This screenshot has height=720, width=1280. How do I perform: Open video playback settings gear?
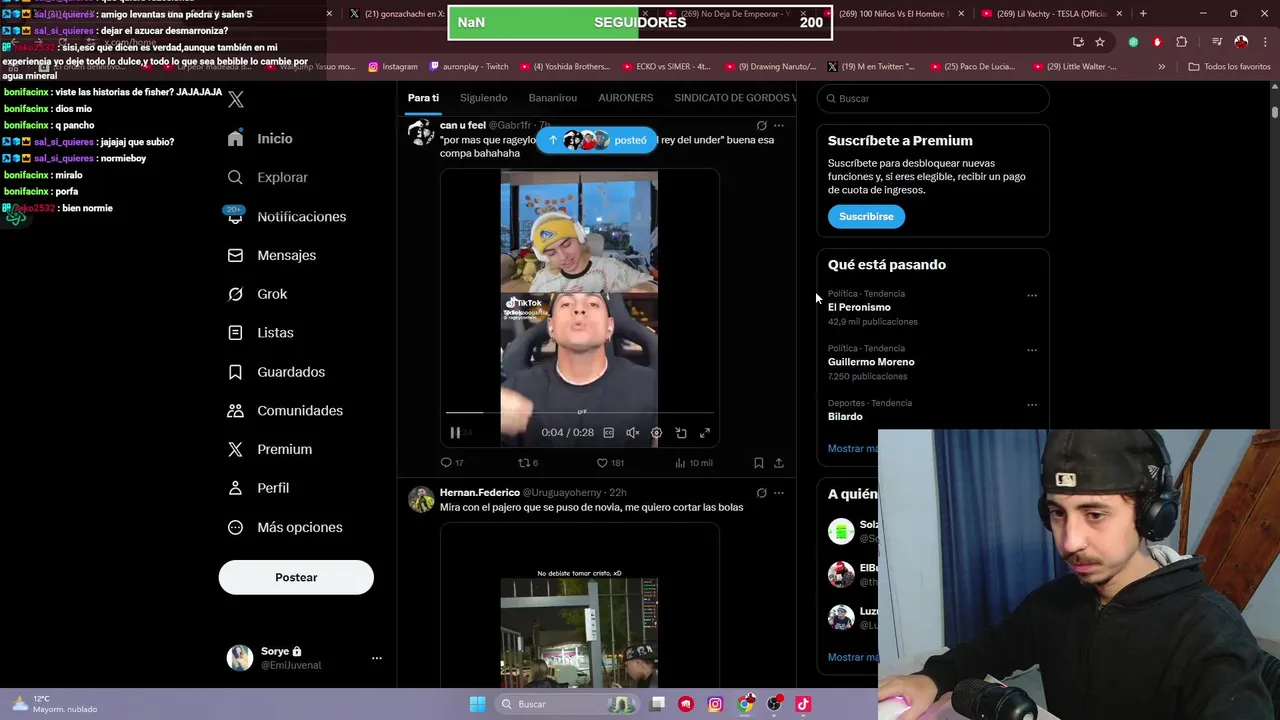(x=656, y=433)
